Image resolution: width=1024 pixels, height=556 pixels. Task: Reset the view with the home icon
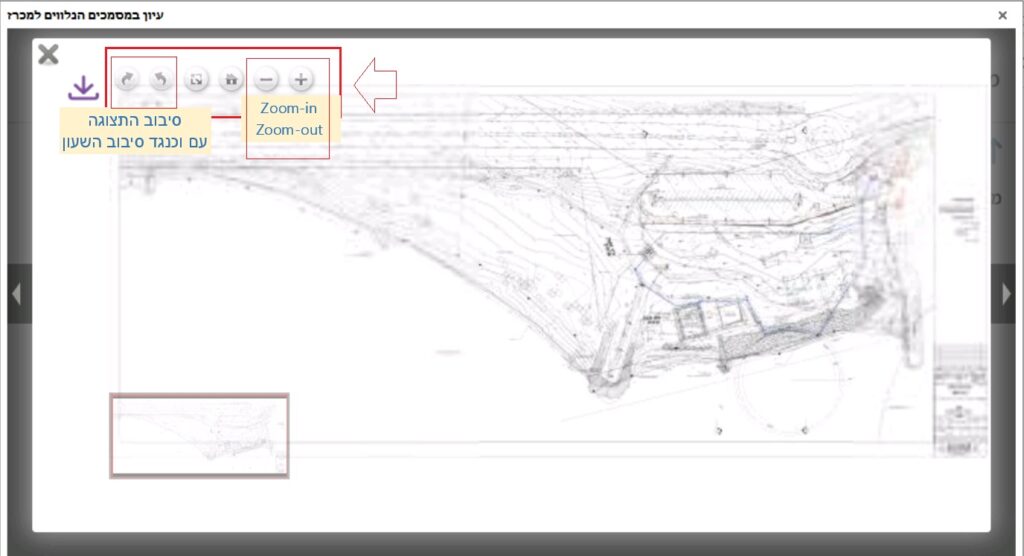click(231, 80)
